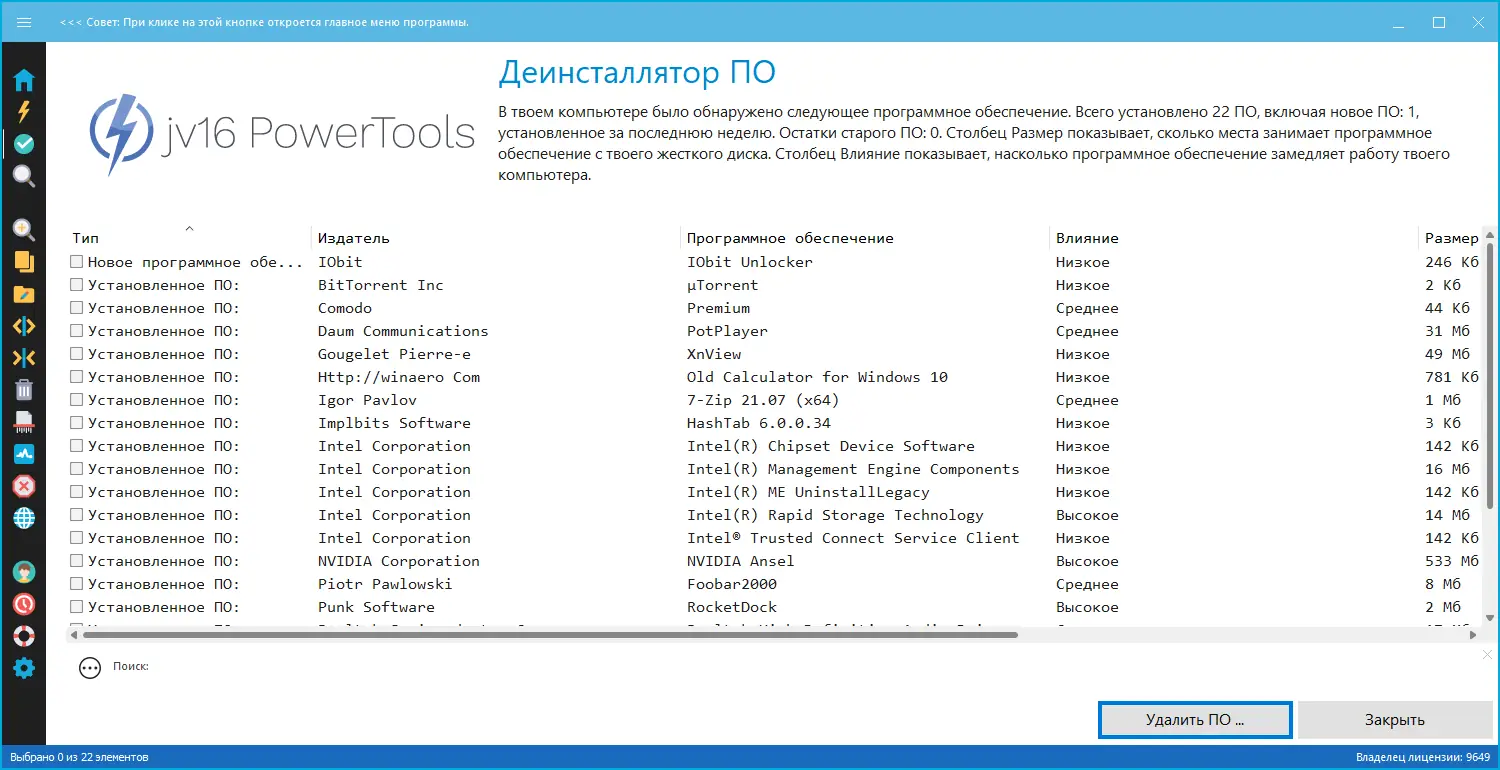Open the blue activity monitor sidebar icon
Image resolution: width=1500 pixels, height=770 pixels.
coord(24,454)
